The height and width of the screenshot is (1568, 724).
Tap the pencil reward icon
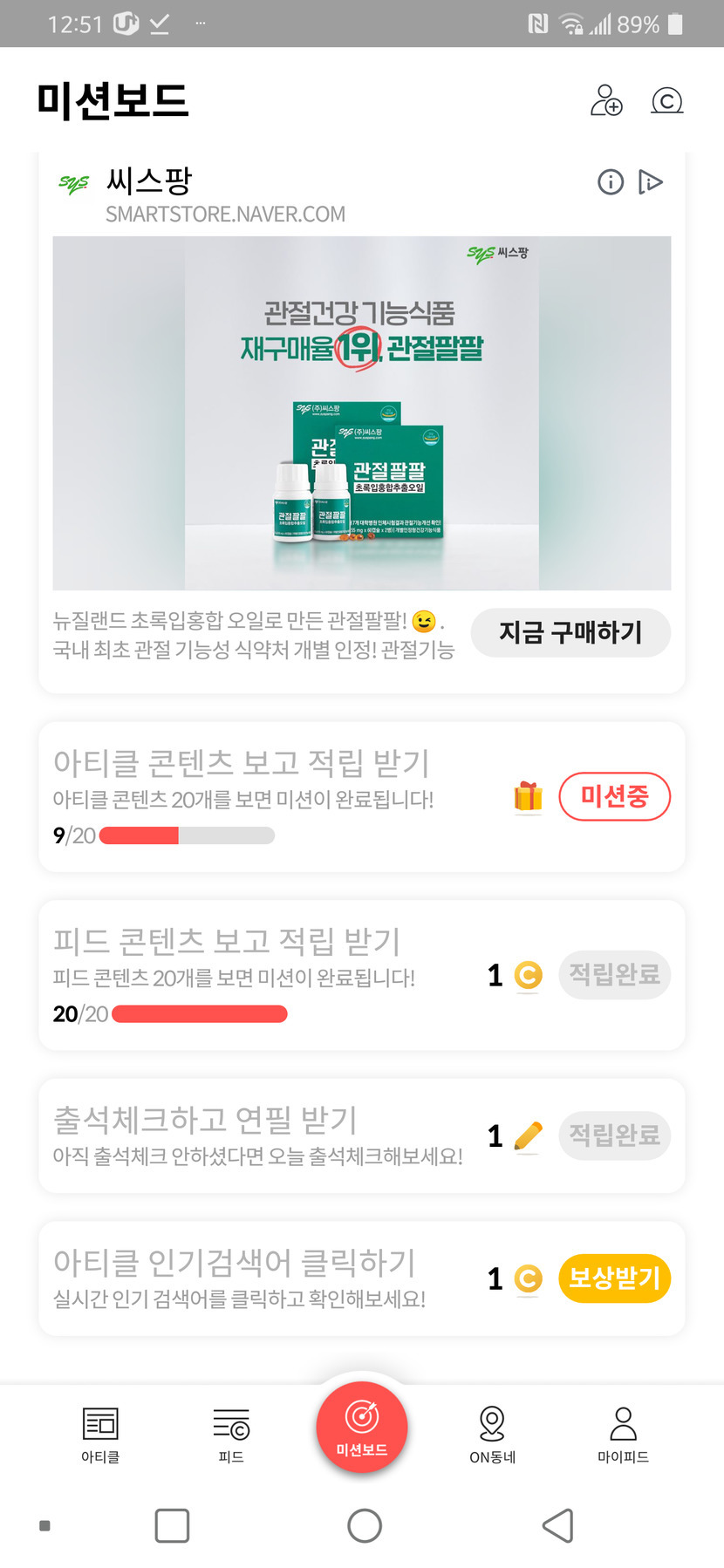click(529, 1135)
